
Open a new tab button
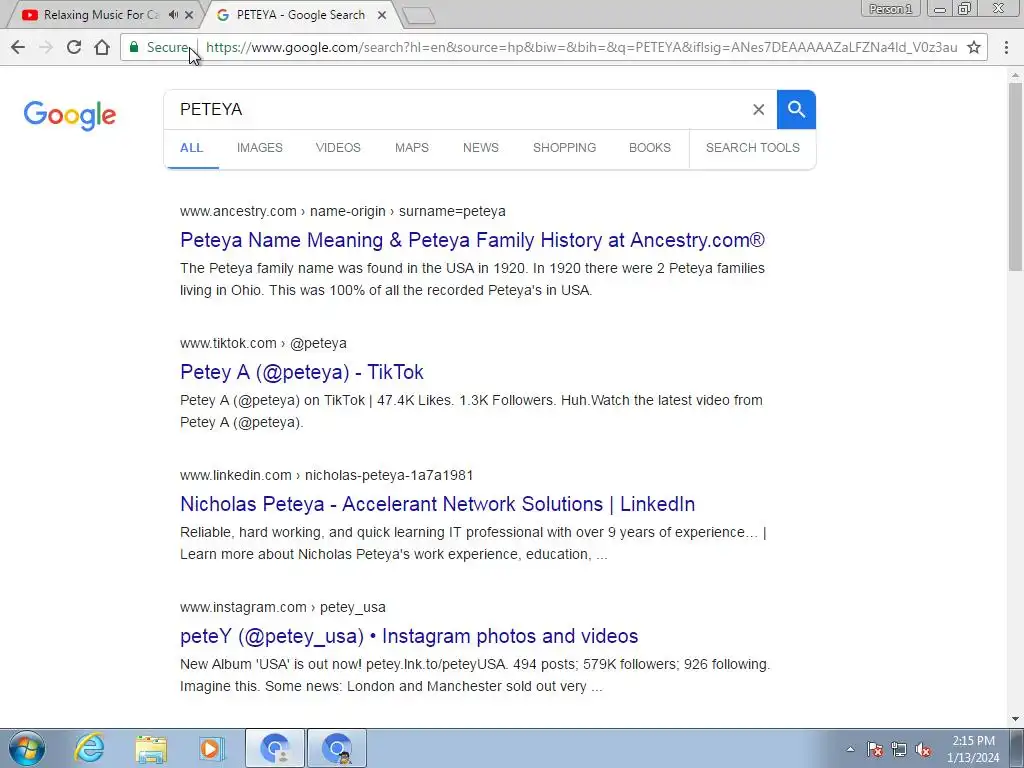pyautogui.click(x=419, y=16)
